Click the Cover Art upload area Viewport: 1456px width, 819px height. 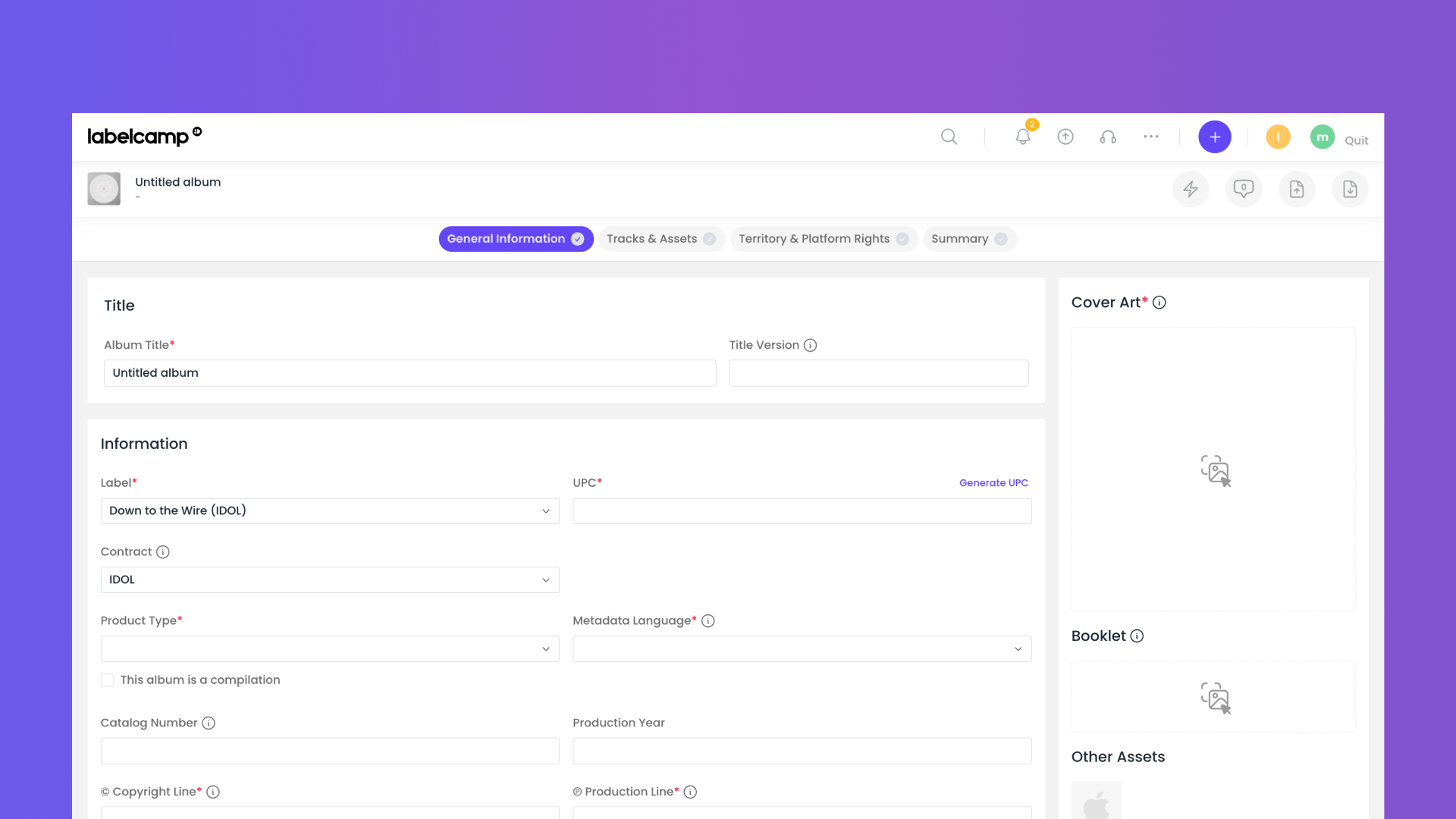click(x=1213, y=469)
